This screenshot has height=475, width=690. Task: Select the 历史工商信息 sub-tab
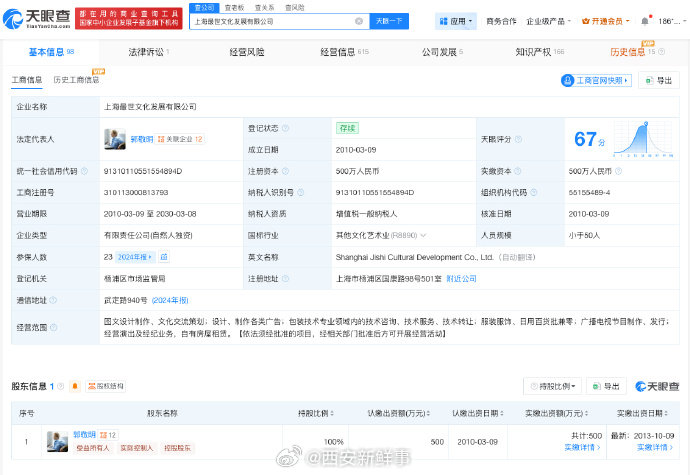(x=76, y=80)
